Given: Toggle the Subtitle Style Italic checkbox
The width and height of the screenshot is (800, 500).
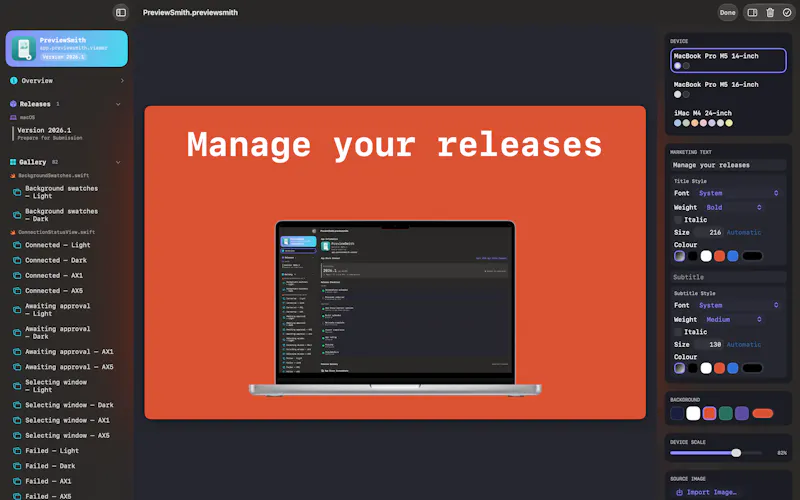Looking at the screenshot, I should pos(678,332).
